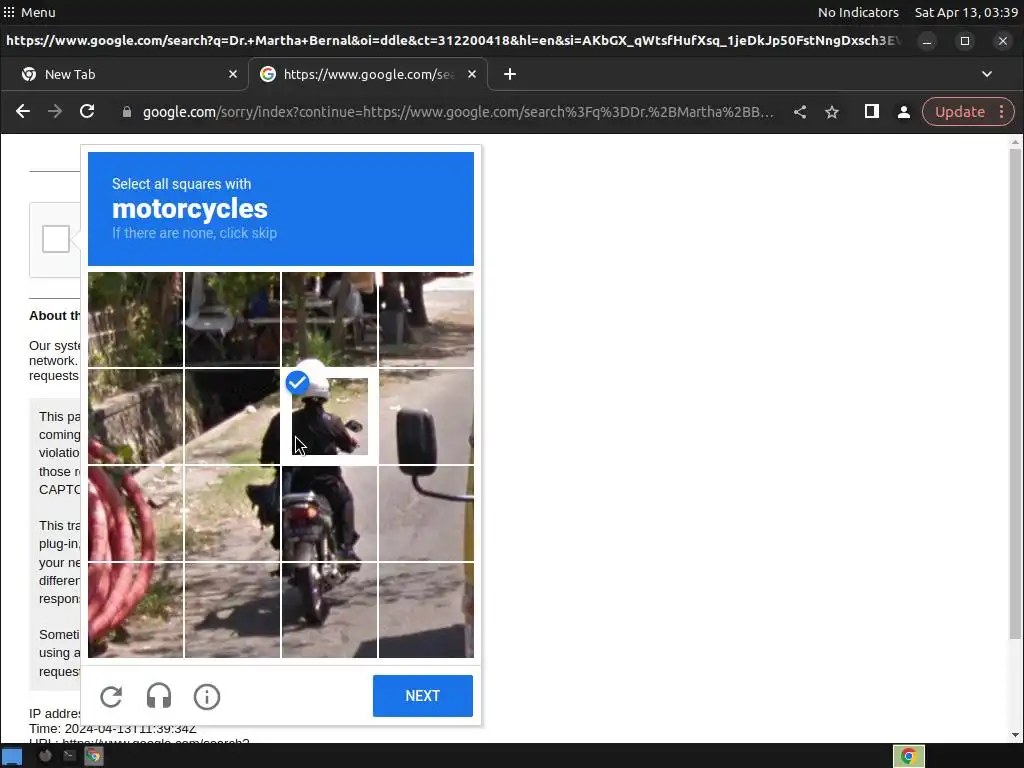The width and height of the screenshot is (1024, 768).
Task: Select bottom-right tile with road shadow
Action: pyautogui.click(x=426, y=610)
